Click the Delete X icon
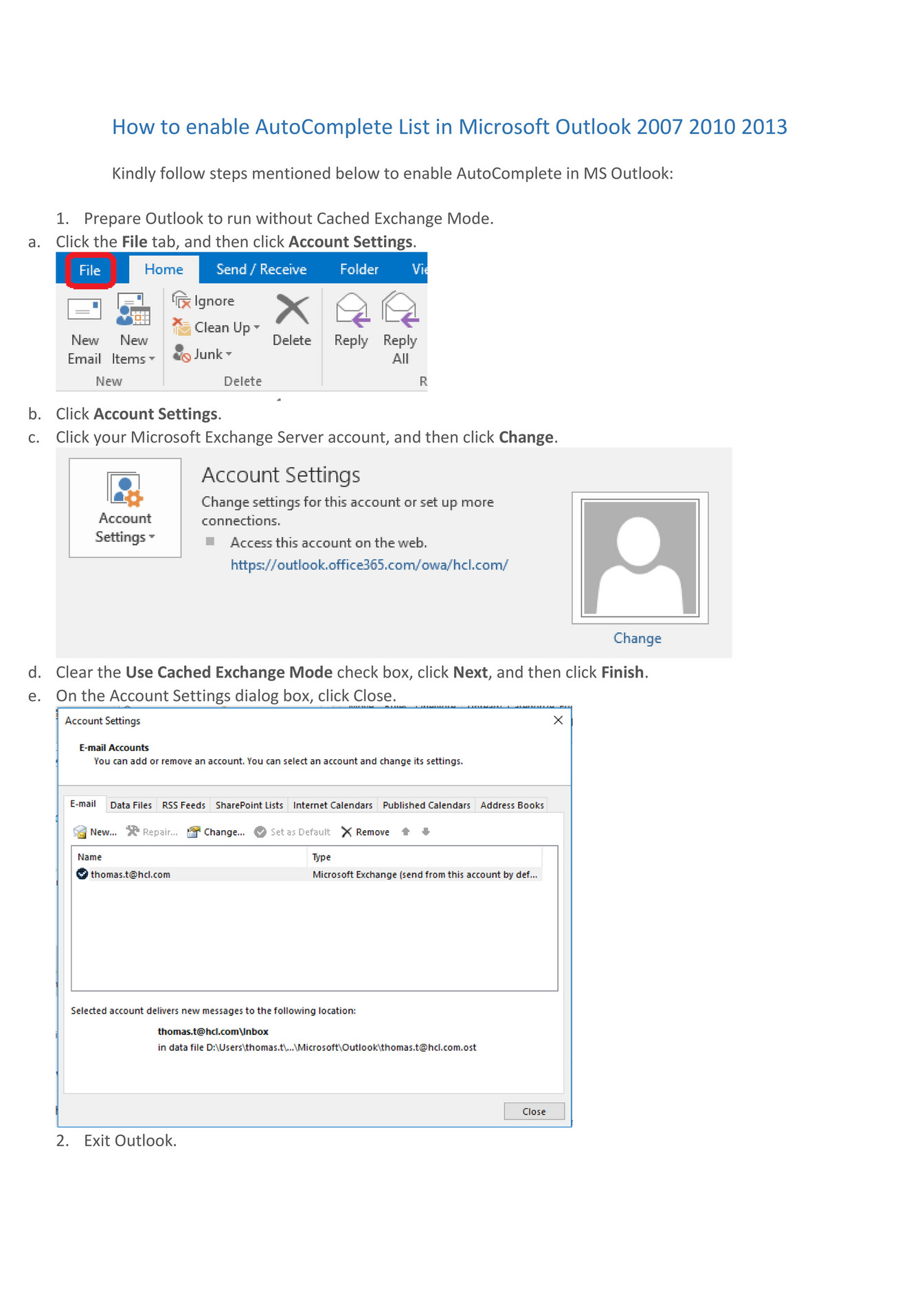Image resolution: width=924 pixels, height=1307 pixels. coord(292,309)
